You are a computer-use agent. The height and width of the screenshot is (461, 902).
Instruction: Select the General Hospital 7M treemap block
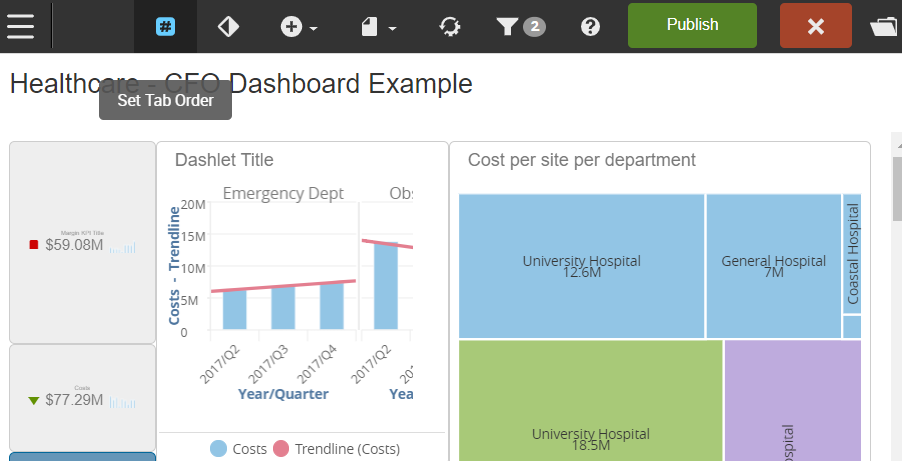(773, 266)
